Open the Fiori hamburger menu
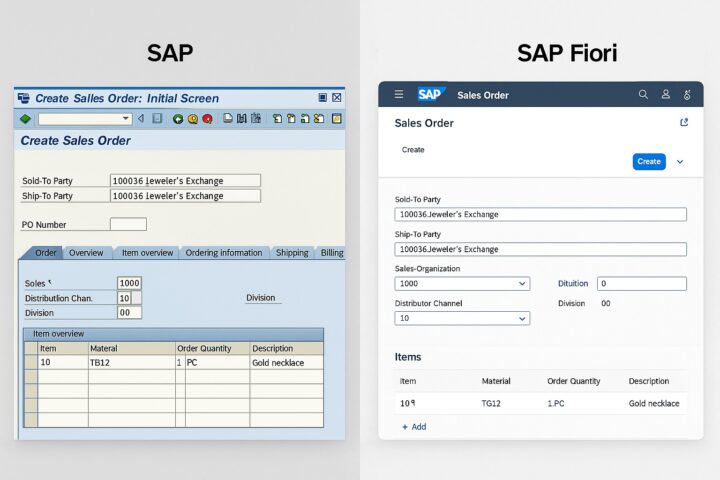720x480 pixels. coord(399,94)
